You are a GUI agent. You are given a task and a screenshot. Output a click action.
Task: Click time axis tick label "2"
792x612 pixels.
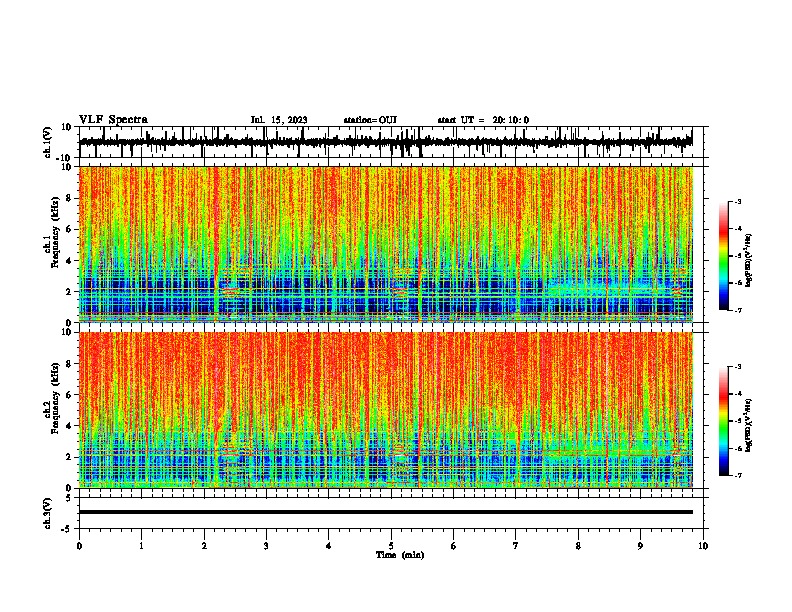coord(204,546)
